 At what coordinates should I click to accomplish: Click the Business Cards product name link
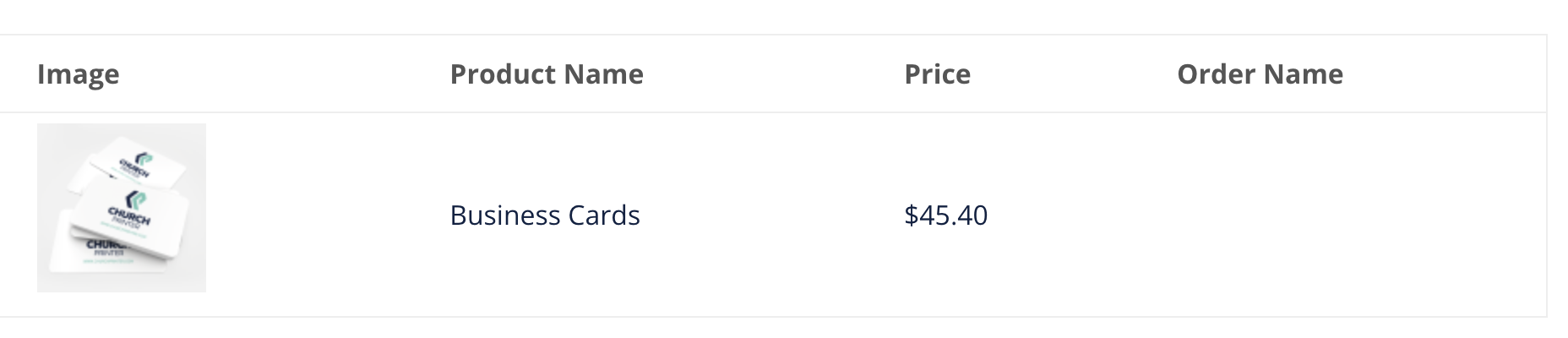[545, 215]
